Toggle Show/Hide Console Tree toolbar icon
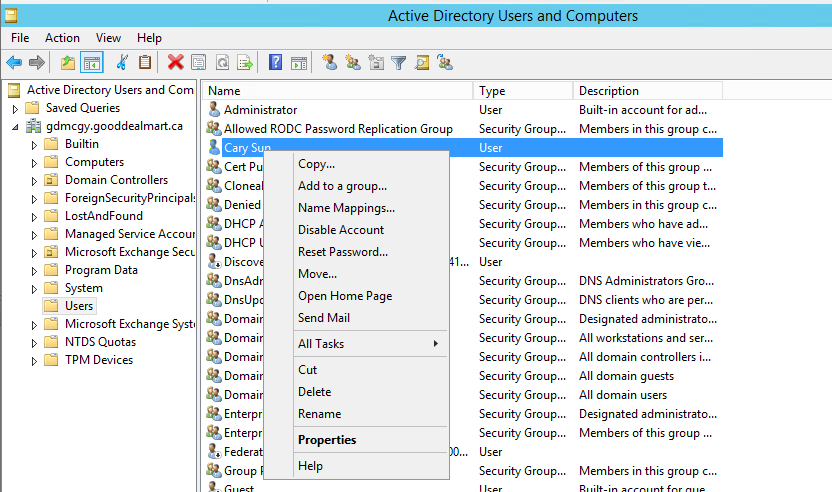The height and width of the screenshot is (492, 832). [91, 63]
